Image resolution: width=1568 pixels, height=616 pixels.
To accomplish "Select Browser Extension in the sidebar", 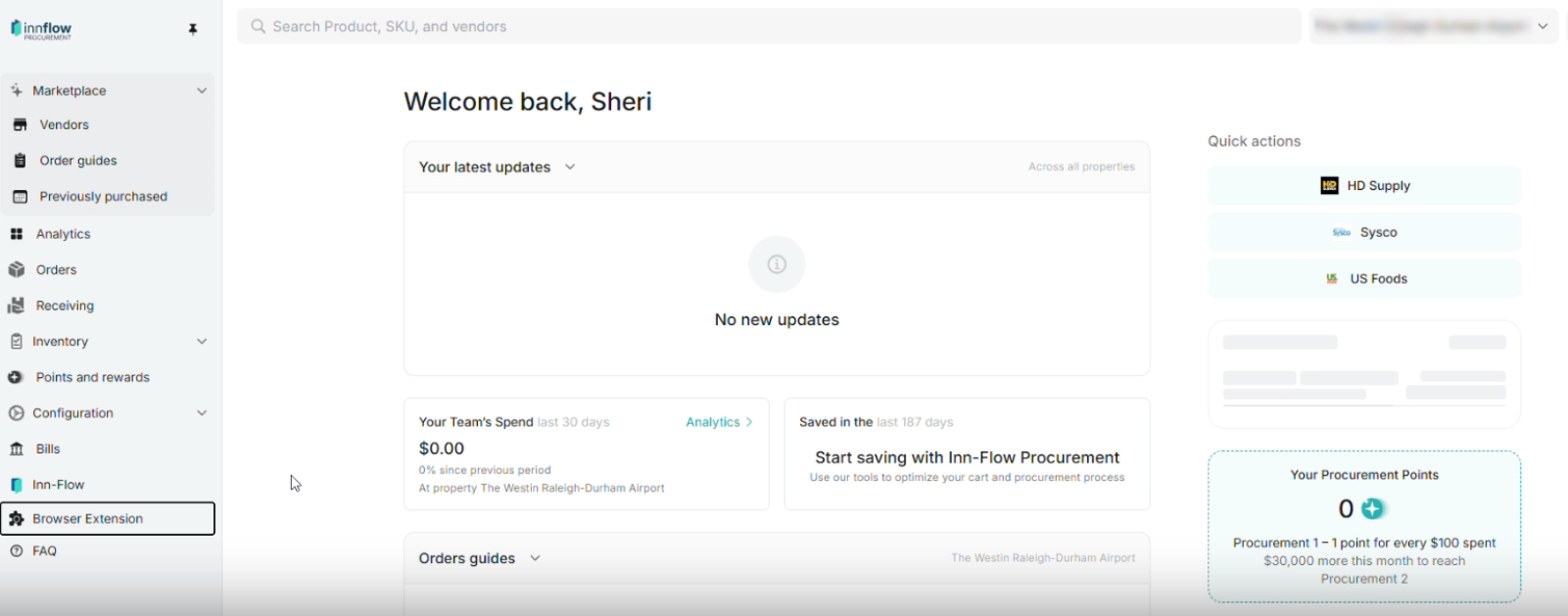I will [x=108, y=519].
